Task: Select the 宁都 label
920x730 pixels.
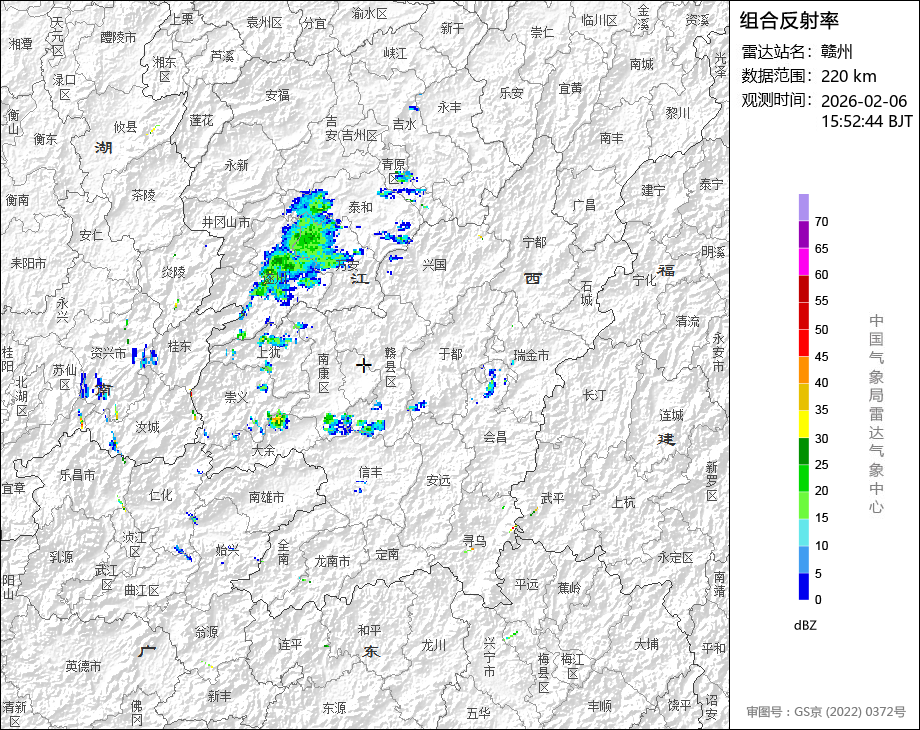Action: (x=534, y=242)
